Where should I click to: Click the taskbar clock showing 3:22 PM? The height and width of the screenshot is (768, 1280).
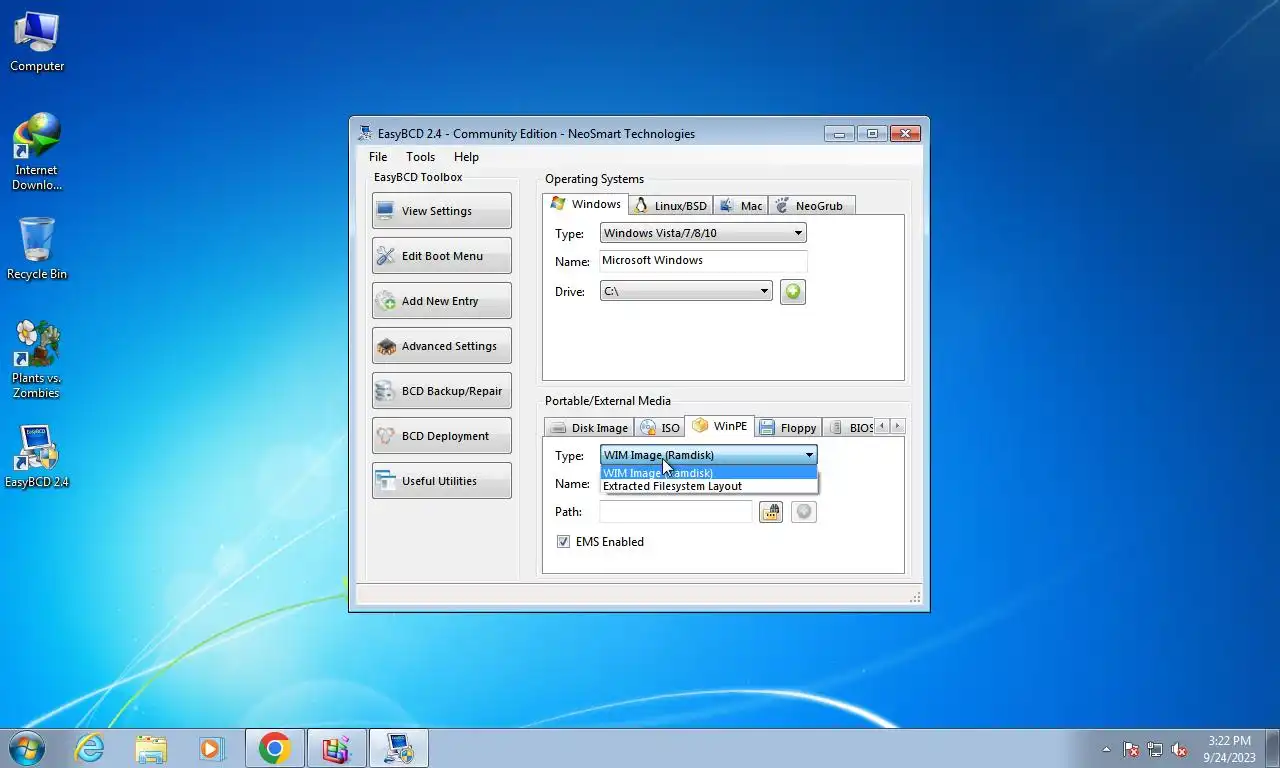point(1229,749)
